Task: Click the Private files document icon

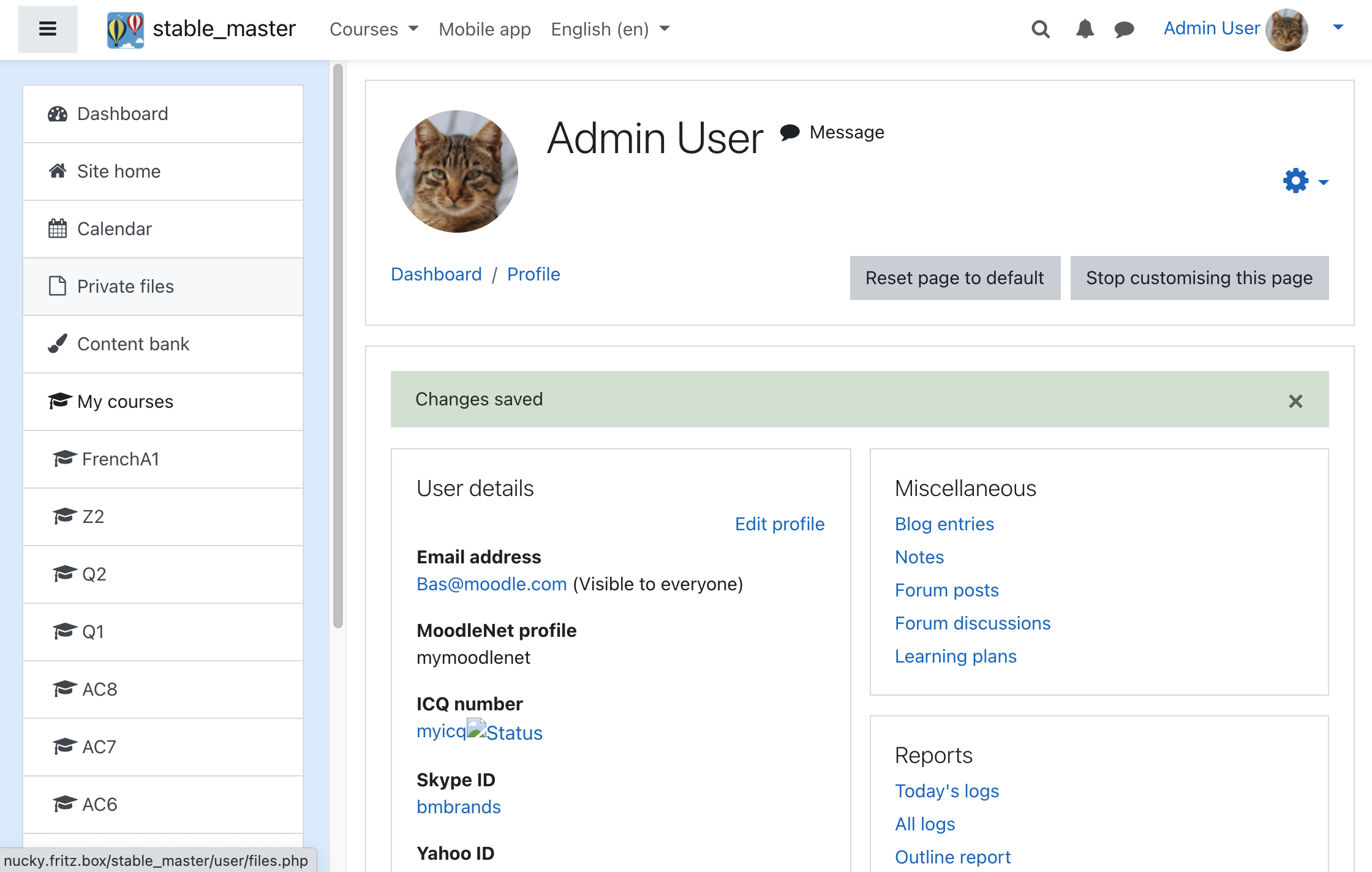Action: coord(58,286)
